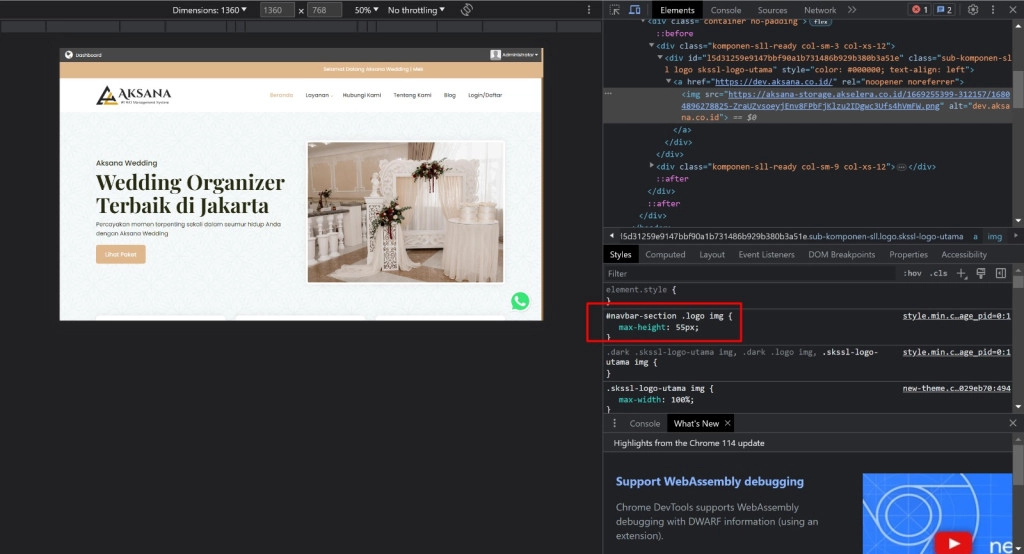The height and width of the screenshot is (554, 1024).
Task: Open the Hubungi Kami nav link
Action: pos(362,95)
